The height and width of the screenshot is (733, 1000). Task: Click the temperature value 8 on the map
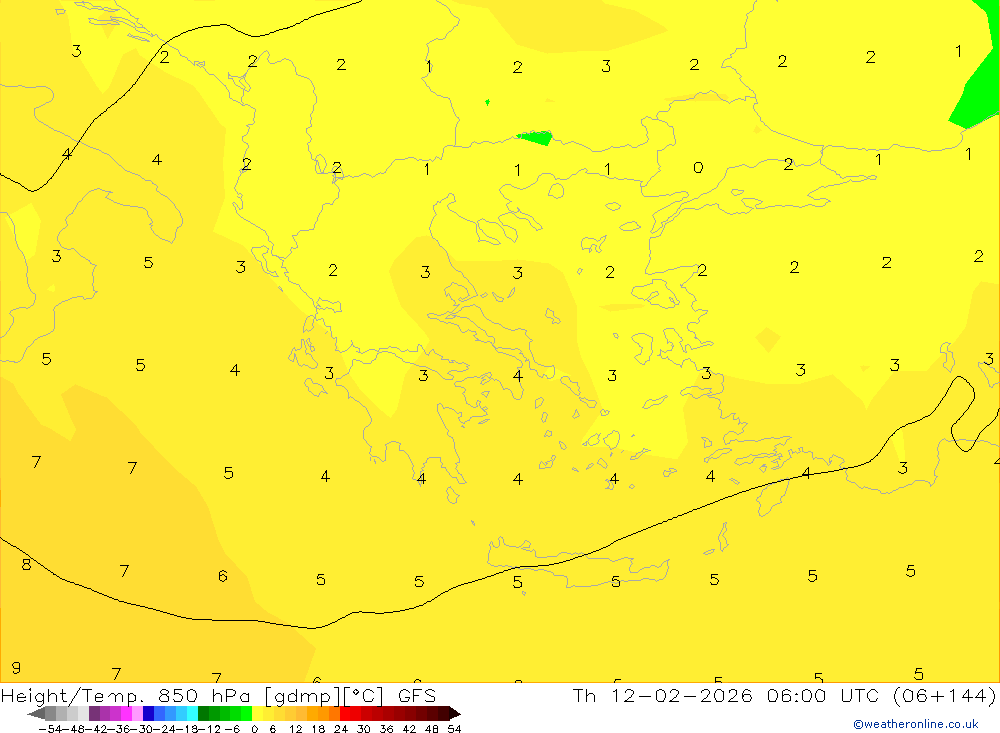[26, 565]
